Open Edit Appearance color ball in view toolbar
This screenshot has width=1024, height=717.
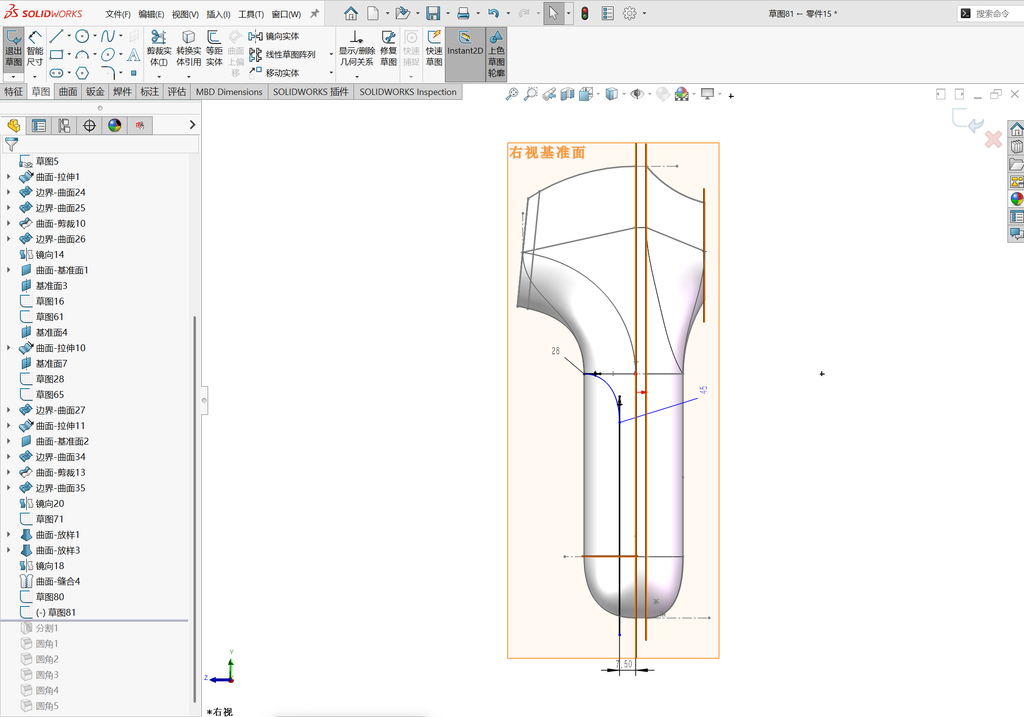tap(682, 95)
